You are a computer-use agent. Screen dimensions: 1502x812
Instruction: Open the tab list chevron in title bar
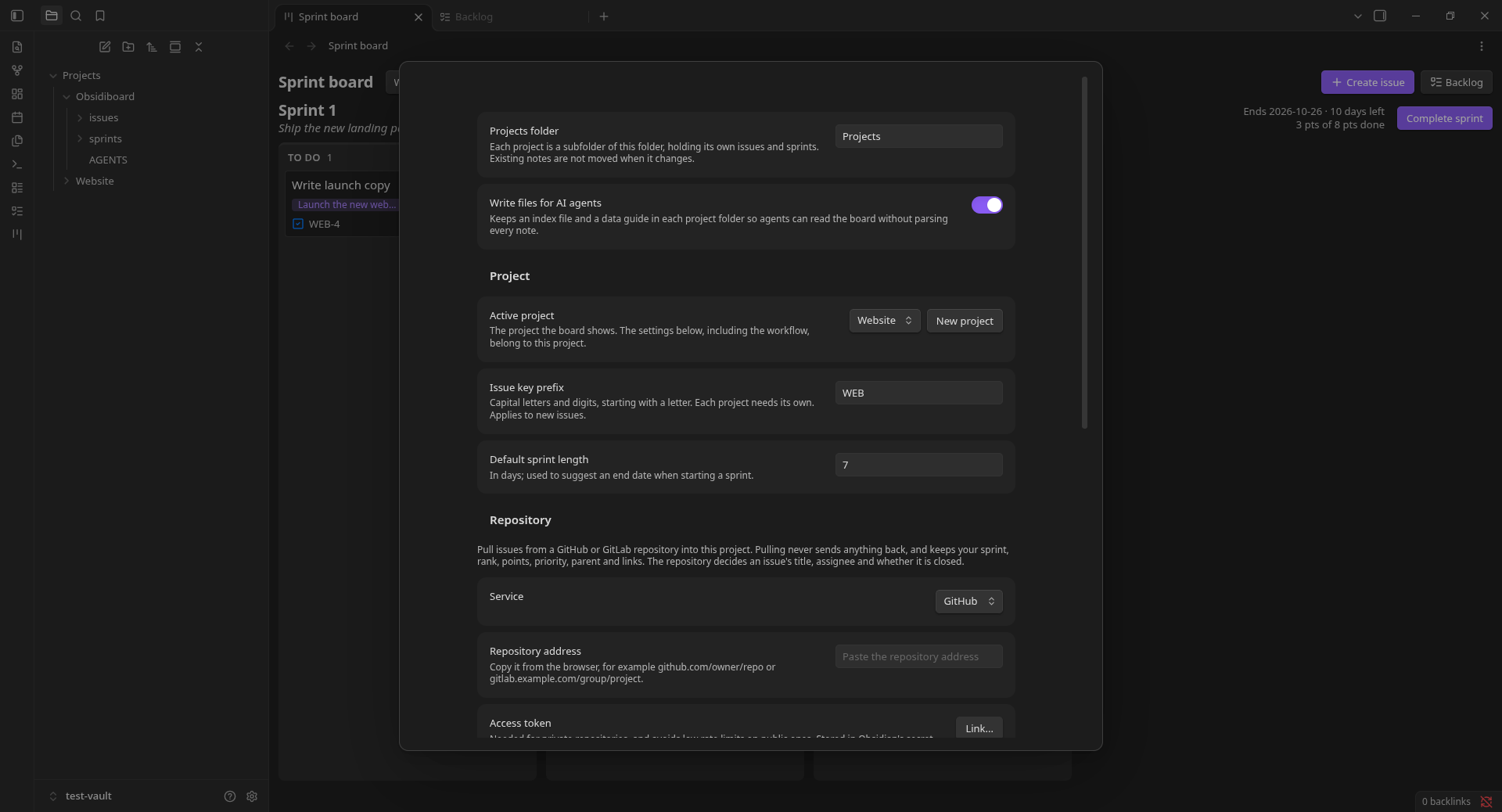pos(1358,16)
